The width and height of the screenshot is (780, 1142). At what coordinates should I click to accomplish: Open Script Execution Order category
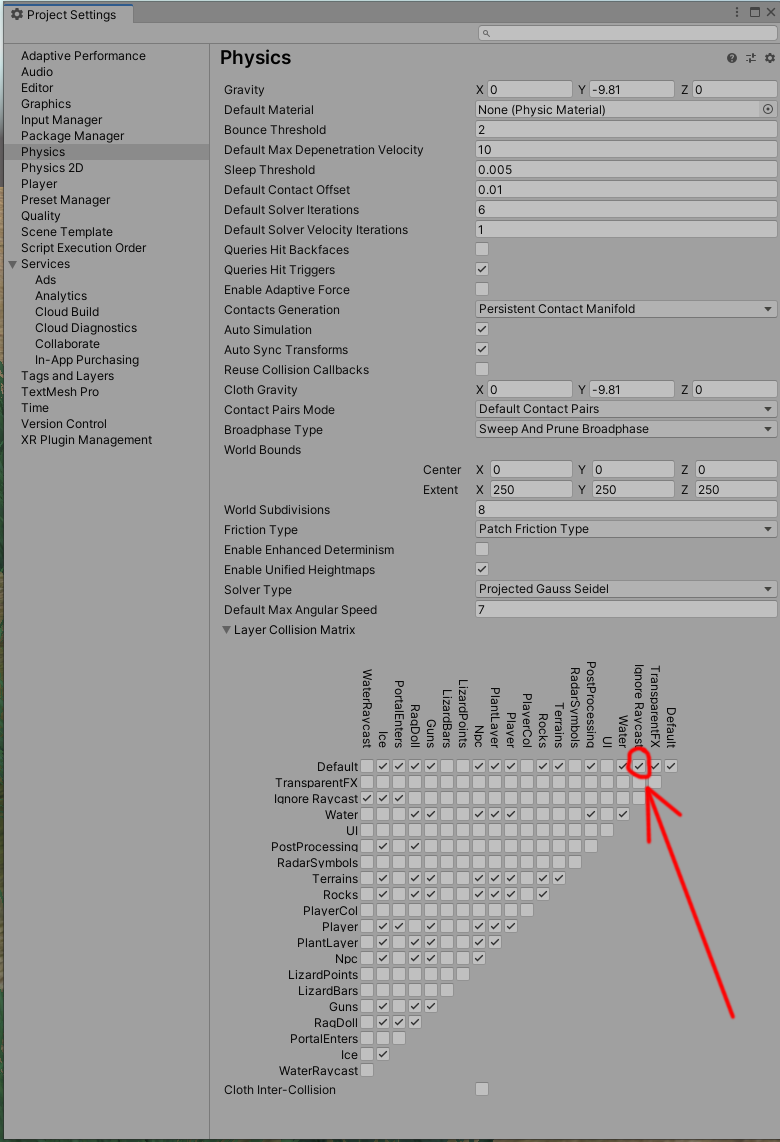84,248
